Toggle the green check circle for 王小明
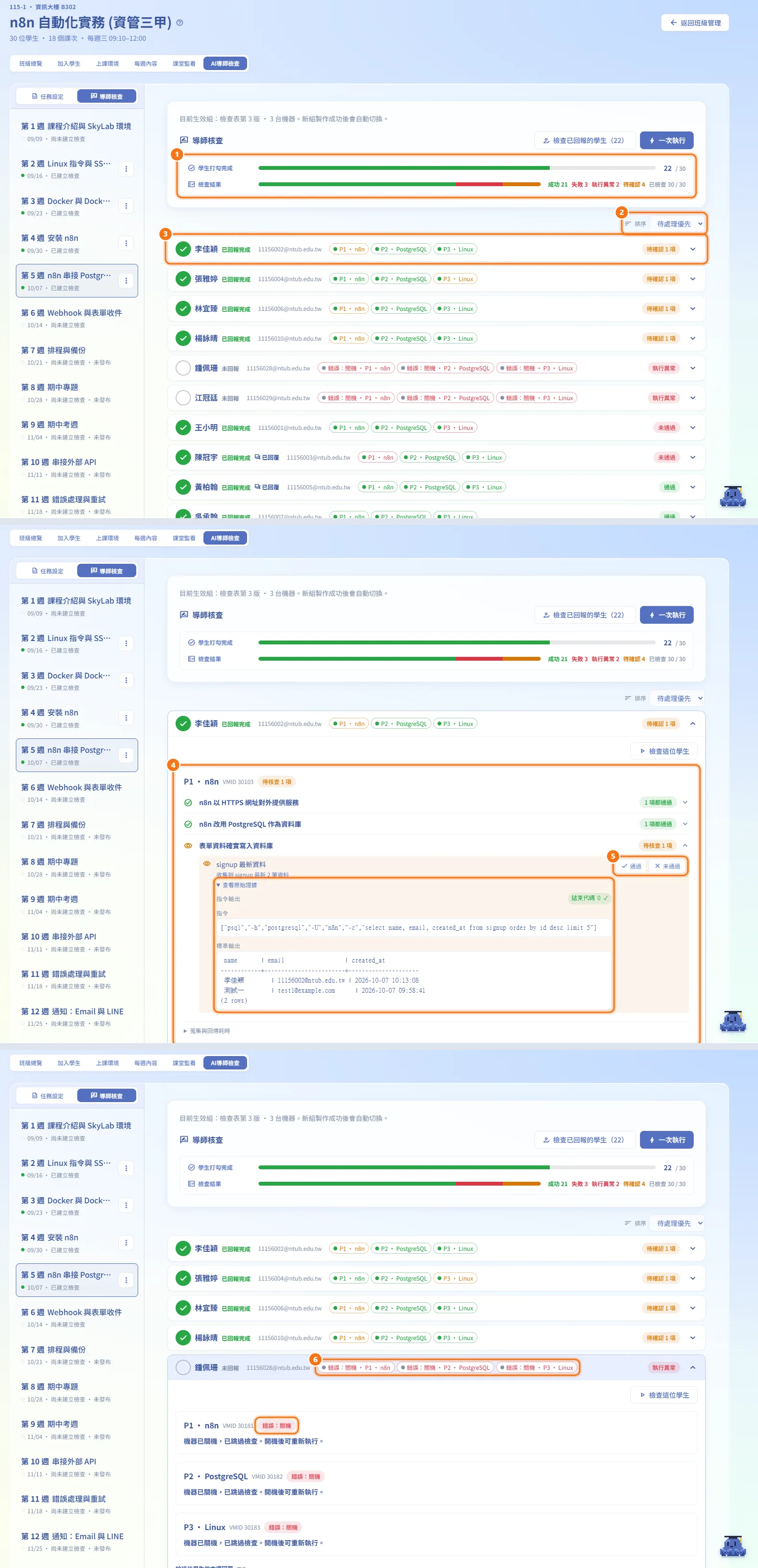This screenshot has width=758, height=1568. tap(183, 428)
